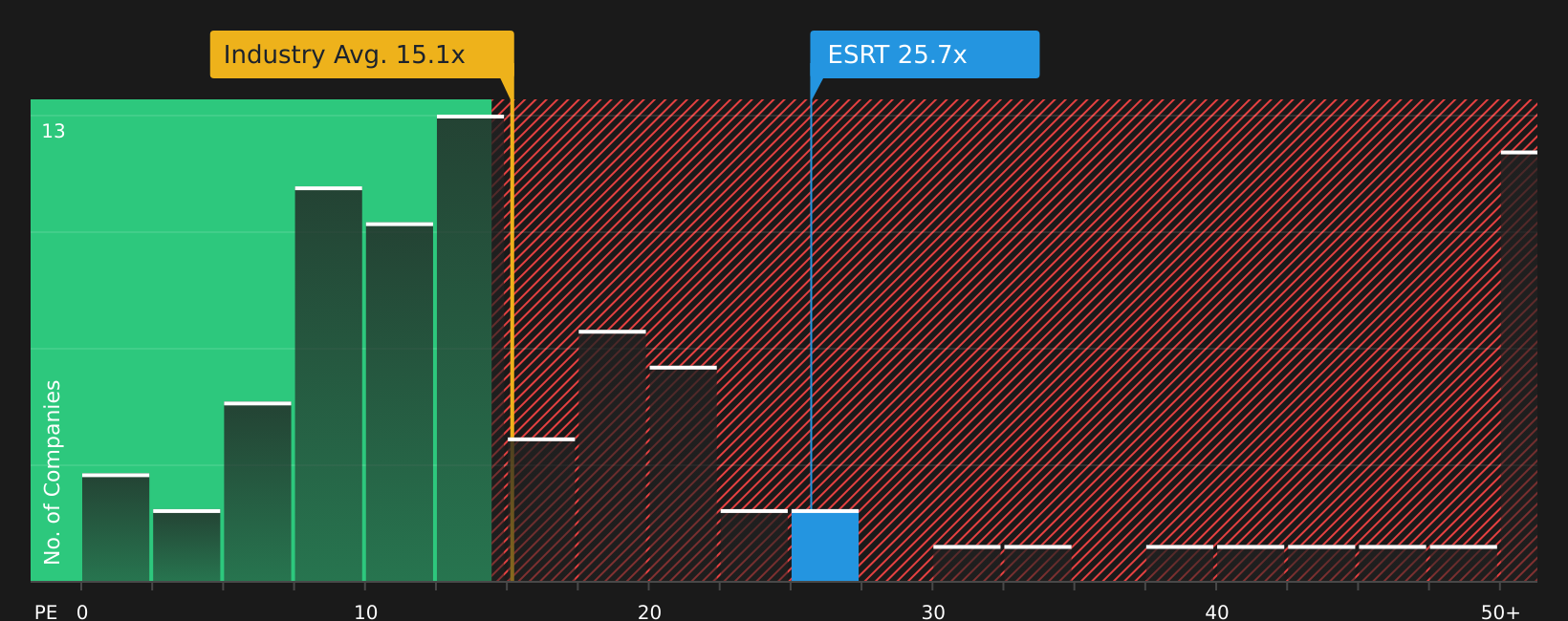
Task: Click the "13" y-axis value label
Action: pos(54,132)
